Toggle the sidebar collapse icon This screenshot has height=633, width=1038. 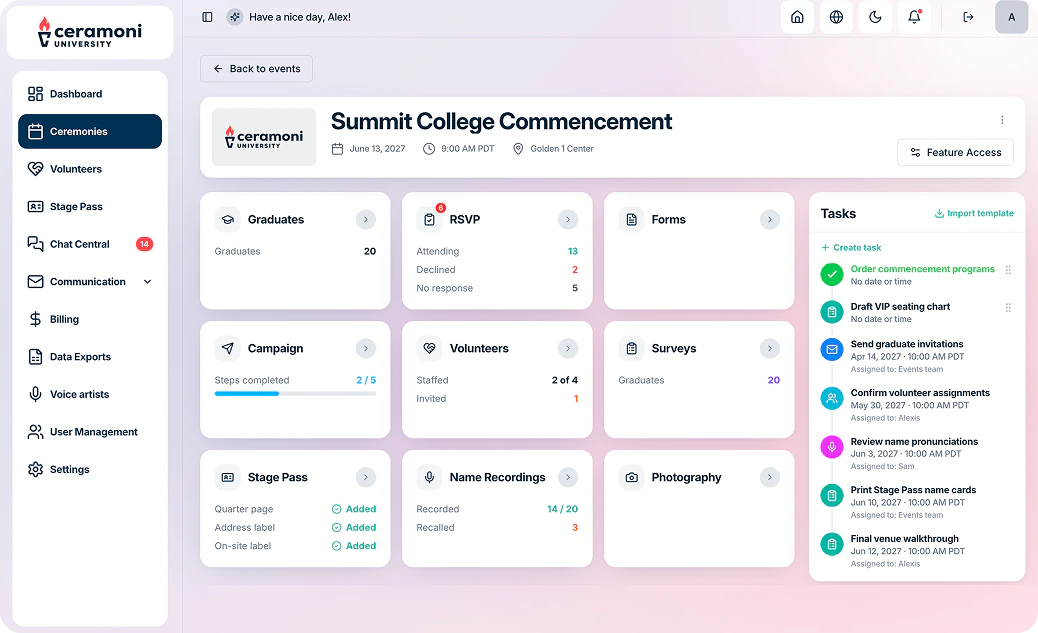click(x=207, y=17)
